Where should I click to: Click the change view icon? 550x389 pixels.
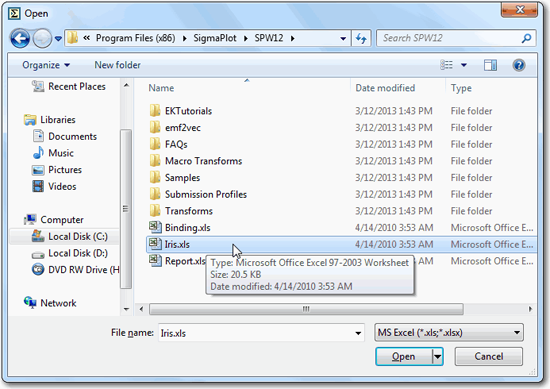[447, 65]
